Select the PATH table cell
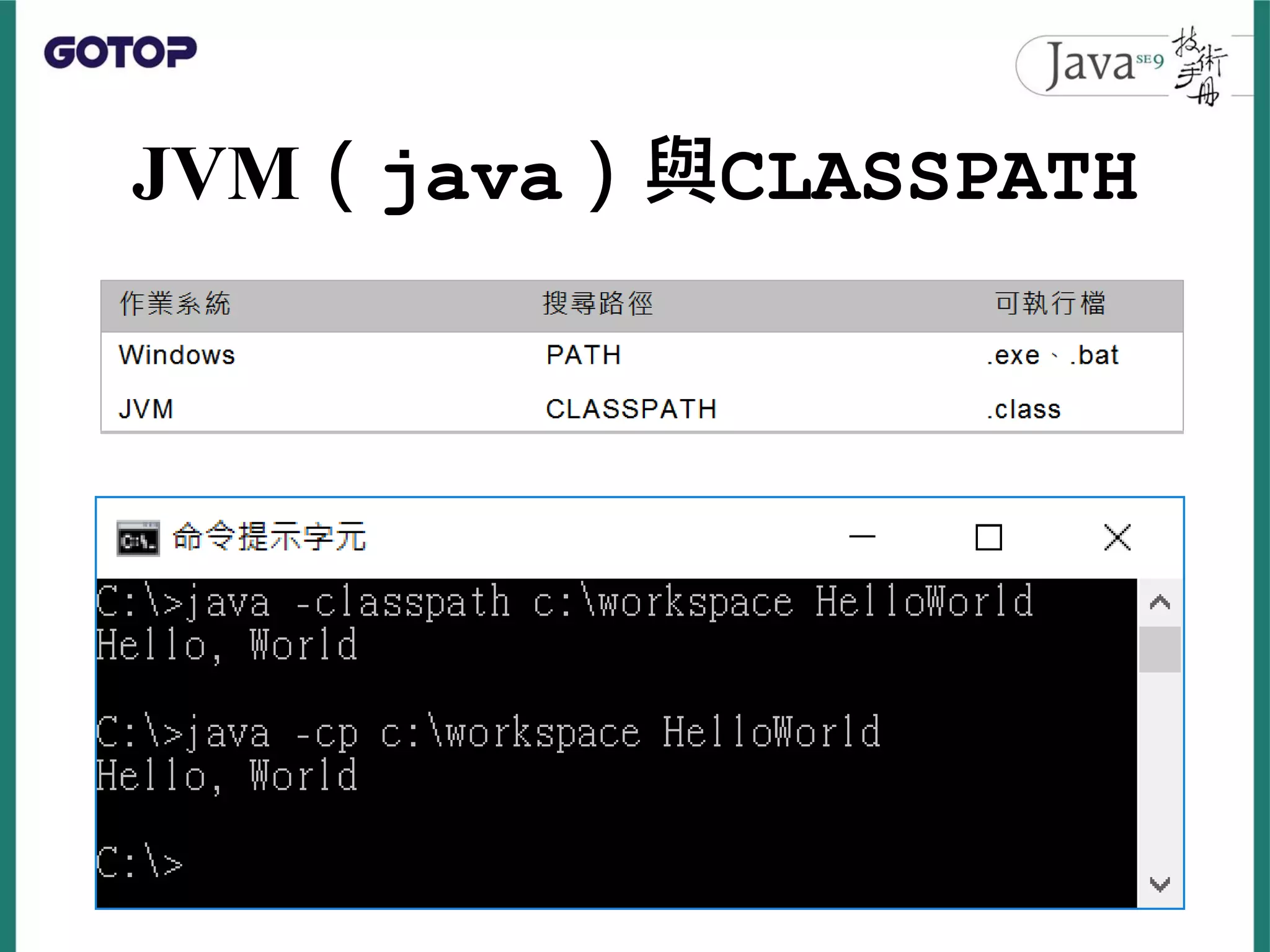This screenshot has height=952, width=1270. tap(584, 355)
